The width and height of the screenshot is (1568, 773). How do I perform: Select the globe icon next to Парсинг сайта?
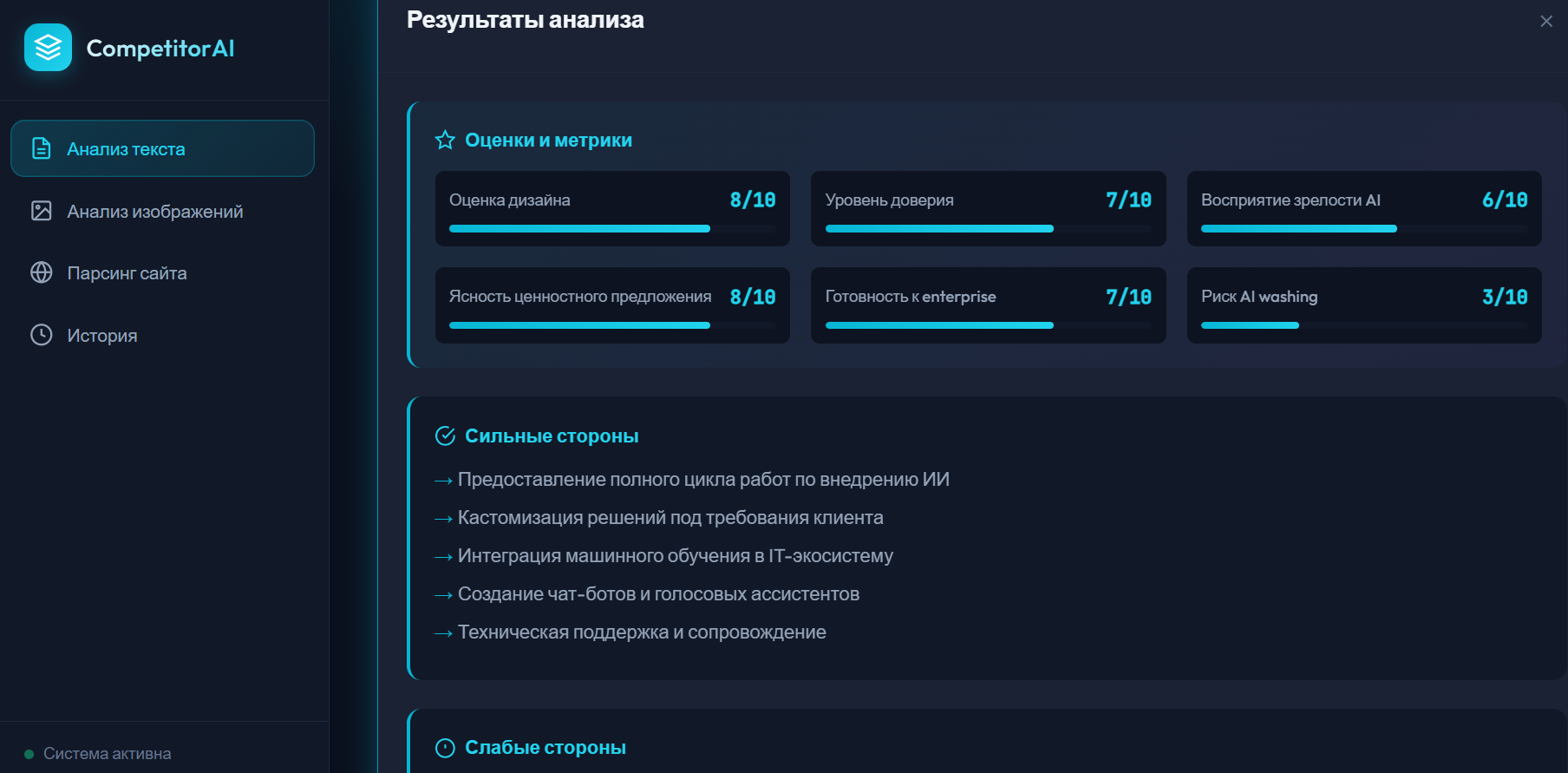tap(41, 272)
